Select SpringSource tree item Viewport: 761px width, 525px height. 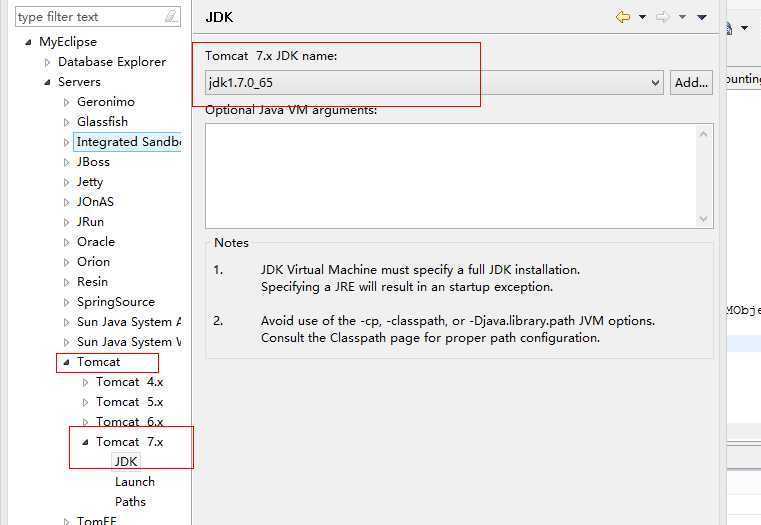click(x=116, y=302)
